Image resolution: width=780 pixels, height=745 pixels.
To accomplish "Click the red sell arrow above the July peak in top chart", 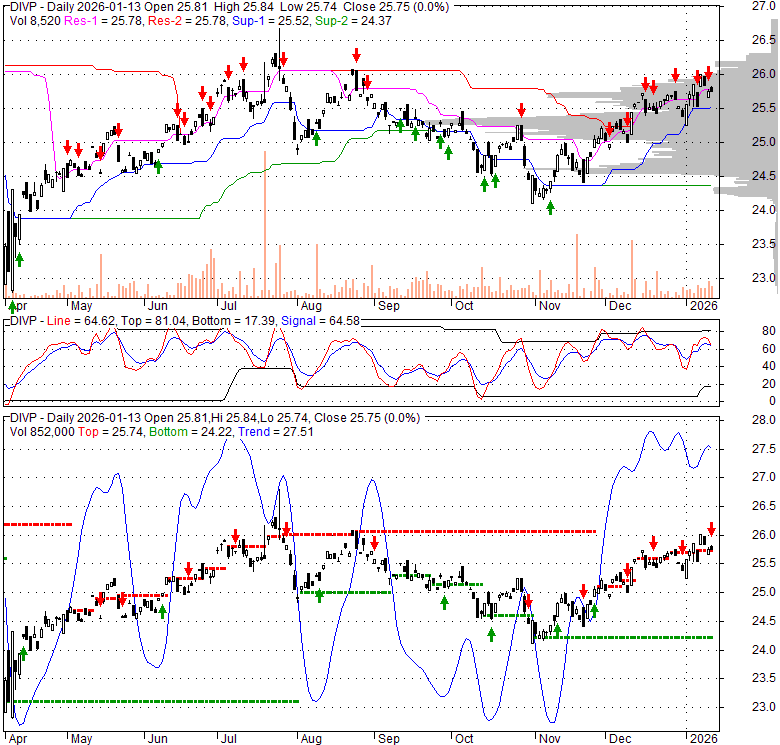I will tap(283, 57).
